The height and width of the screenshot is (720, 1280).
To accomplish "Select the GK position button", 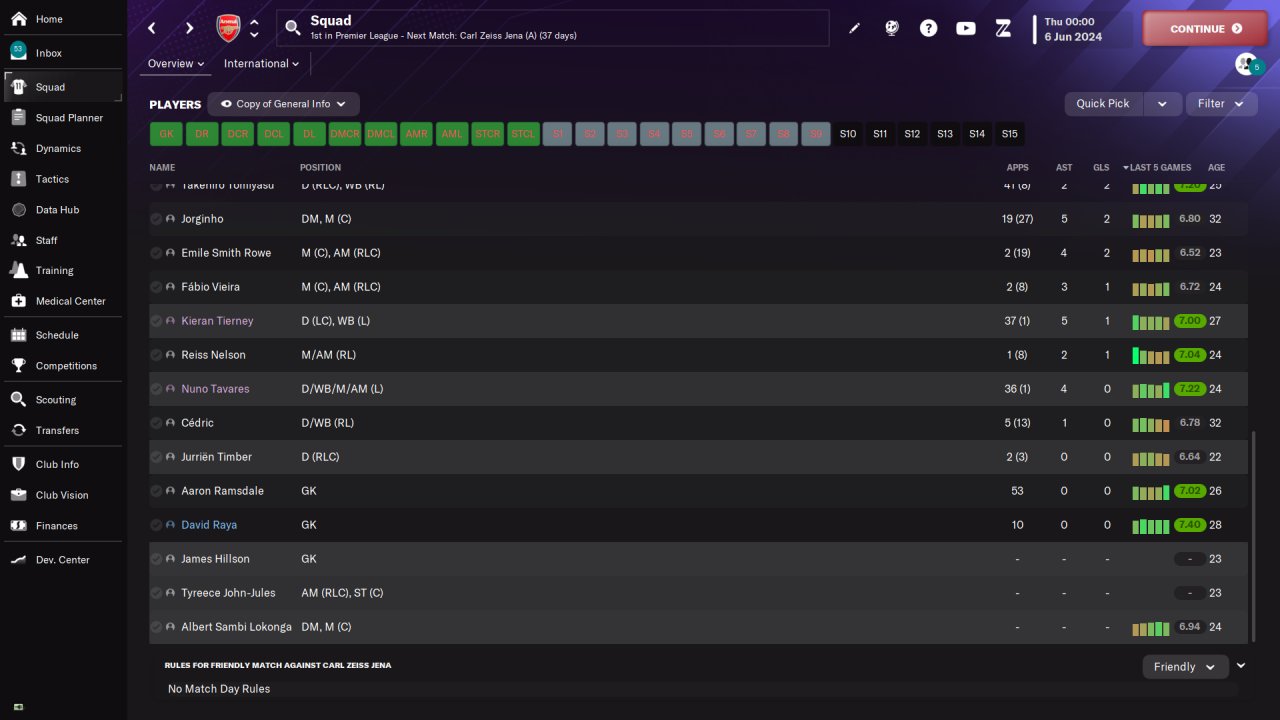I will [x=166, y=134].
